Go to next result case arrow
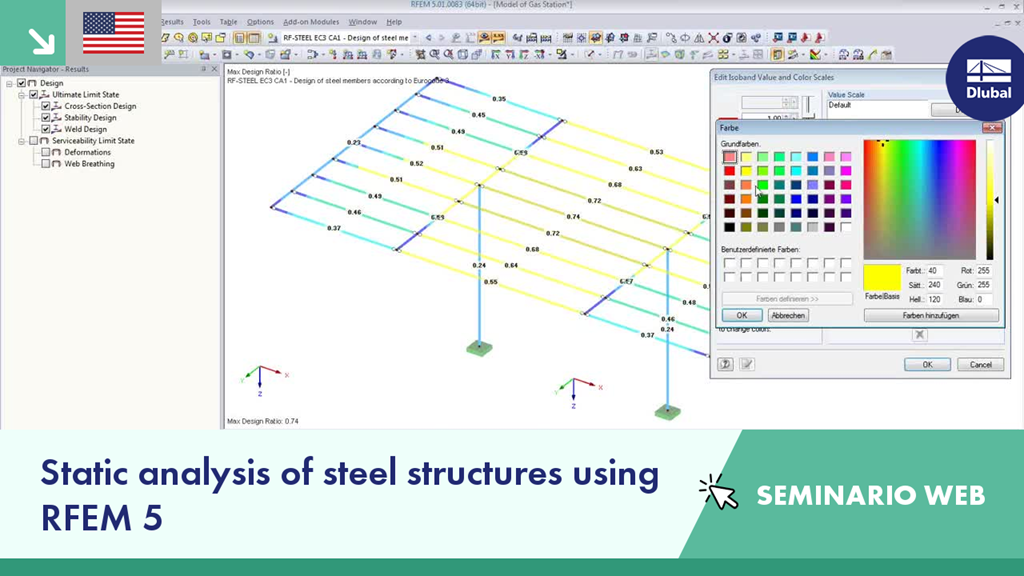The height and width of the screenshot is (576, 1024). click(x=441, y=38)
